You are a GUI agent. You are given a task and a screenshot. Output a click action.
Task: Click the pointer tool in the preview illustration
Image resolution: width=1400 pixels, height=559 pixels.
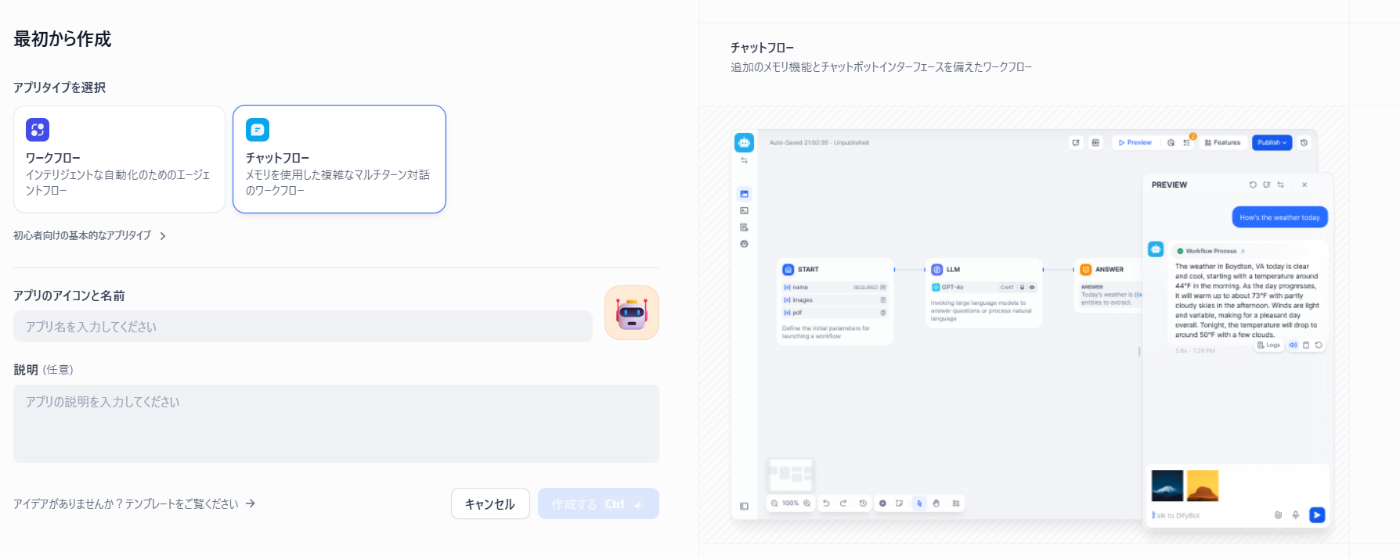click(919, 503)
